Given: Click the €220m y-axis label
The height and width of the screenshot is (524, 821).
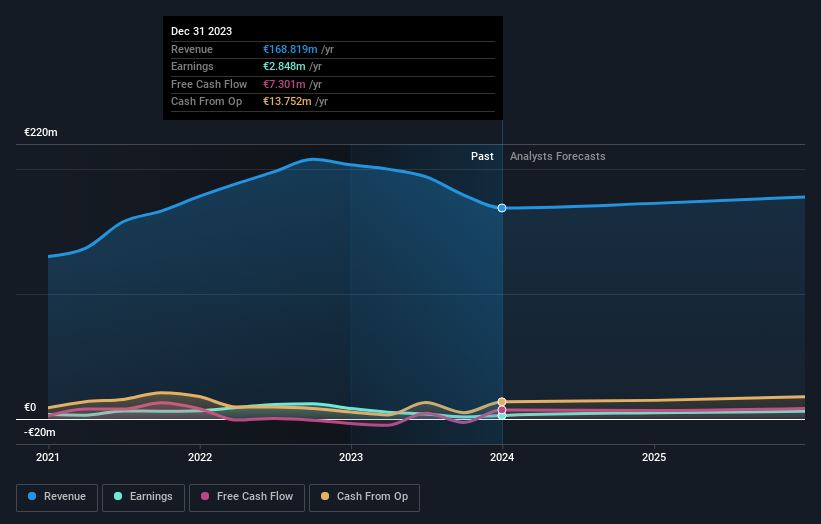Looking at the screenshot, I should (41, 132).
